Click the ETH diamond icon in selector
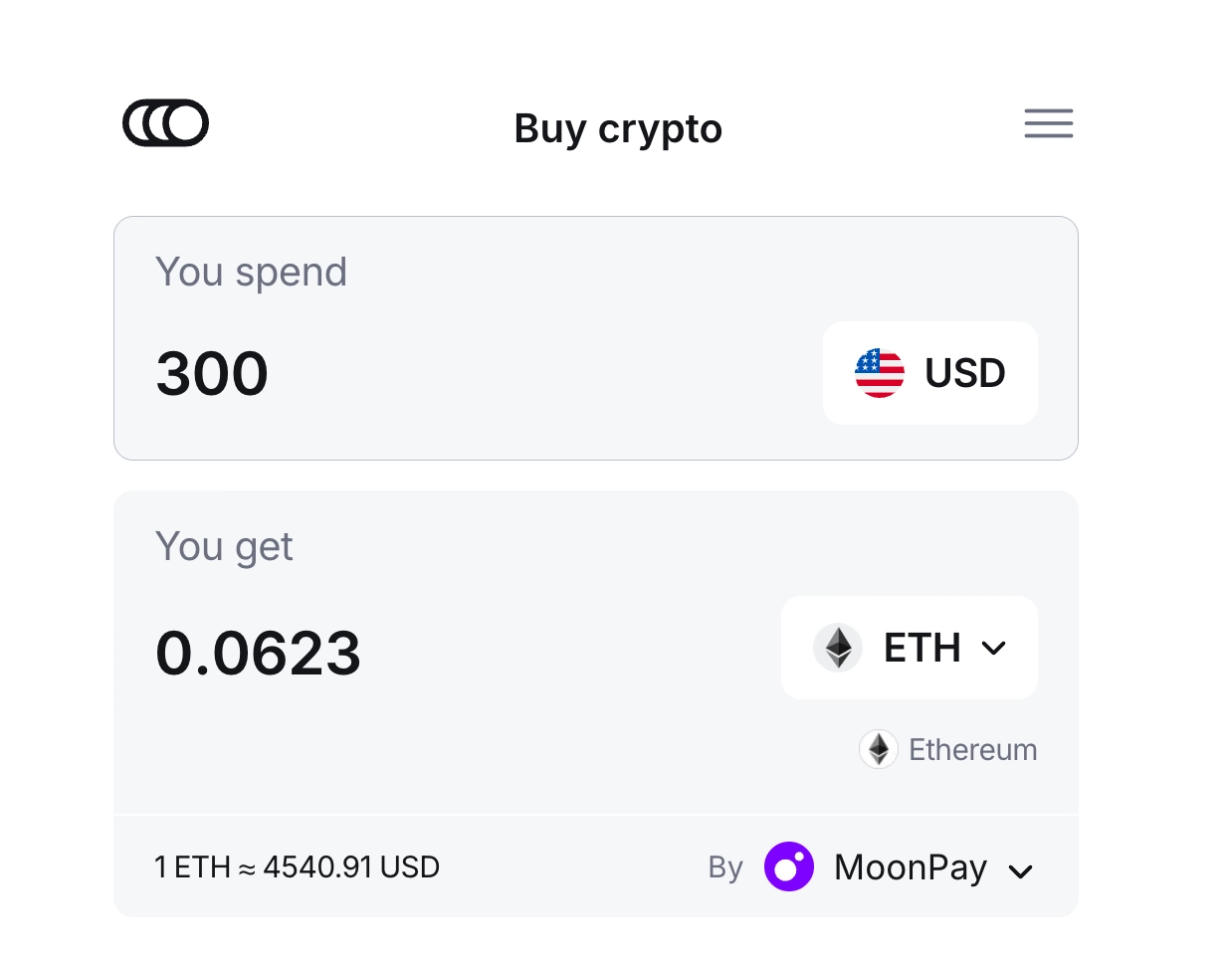The image size is (1232, 959). (x=838, y=648)
